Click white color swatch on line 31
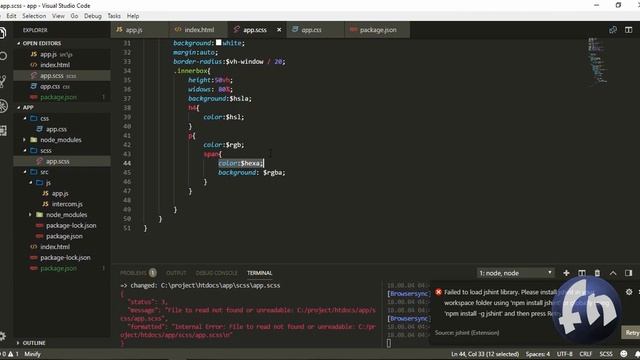The height and width of the screenshot is (360, 640). pyautogui.click(x=218, y=42)
